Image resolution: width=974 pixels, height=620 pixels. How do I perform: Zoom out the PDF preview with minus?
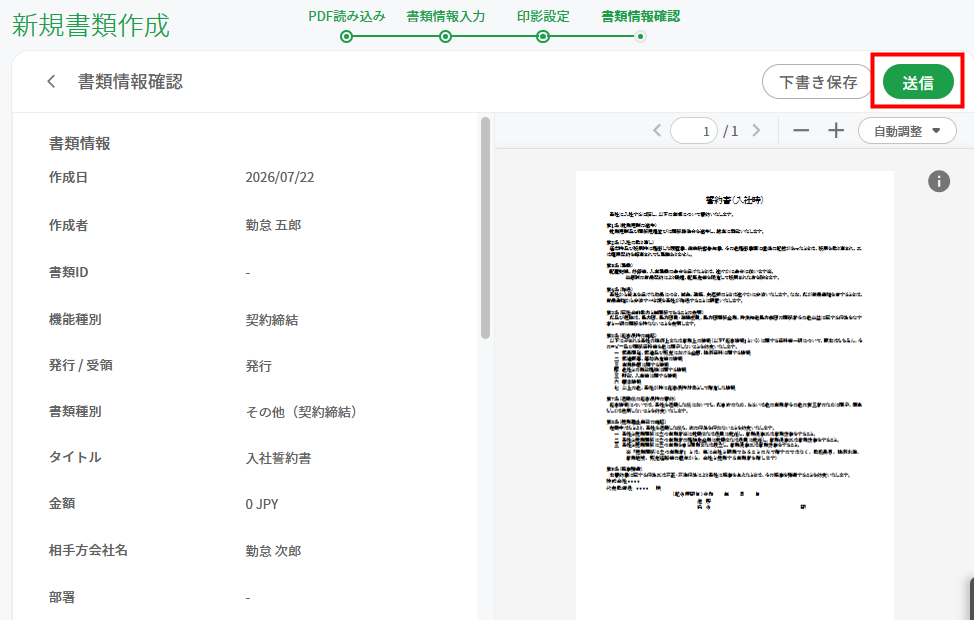(x=801, y=130)
